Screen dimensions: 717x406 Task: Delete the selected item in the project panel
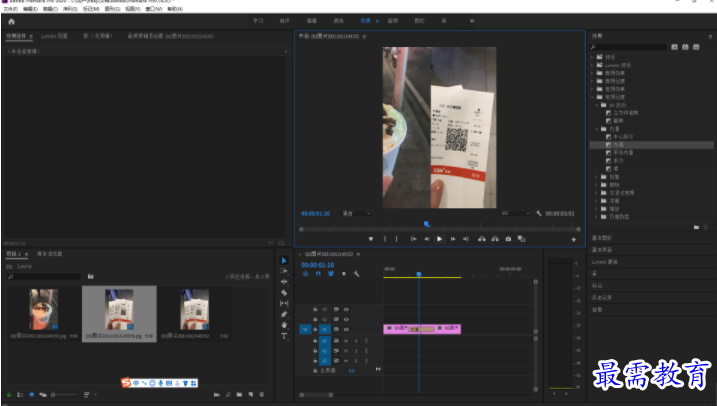262,395
